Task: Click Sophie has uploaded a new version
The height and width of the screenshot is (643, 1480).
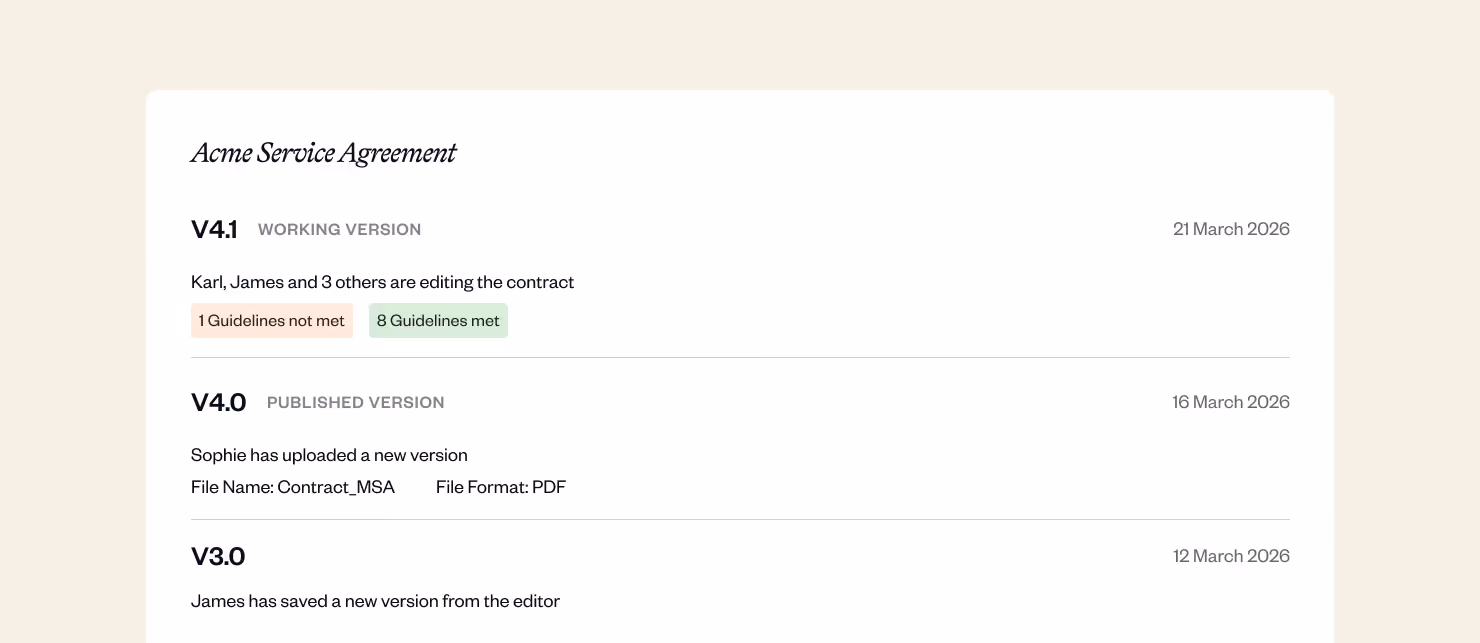Action: click(x=329, y=455)
